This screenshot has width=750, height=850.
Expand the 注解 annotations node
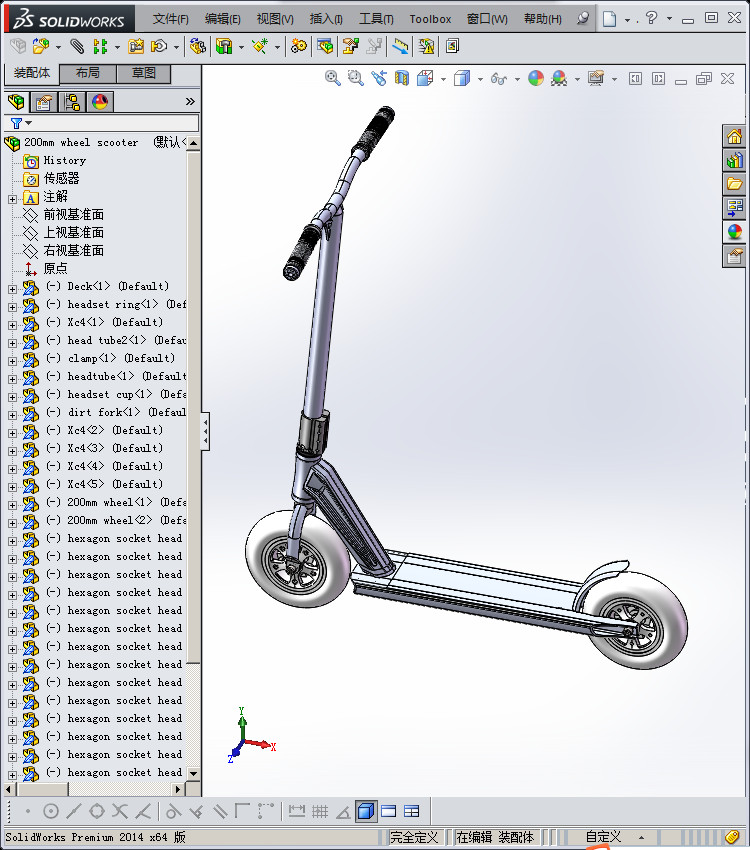tap(12, 199)
